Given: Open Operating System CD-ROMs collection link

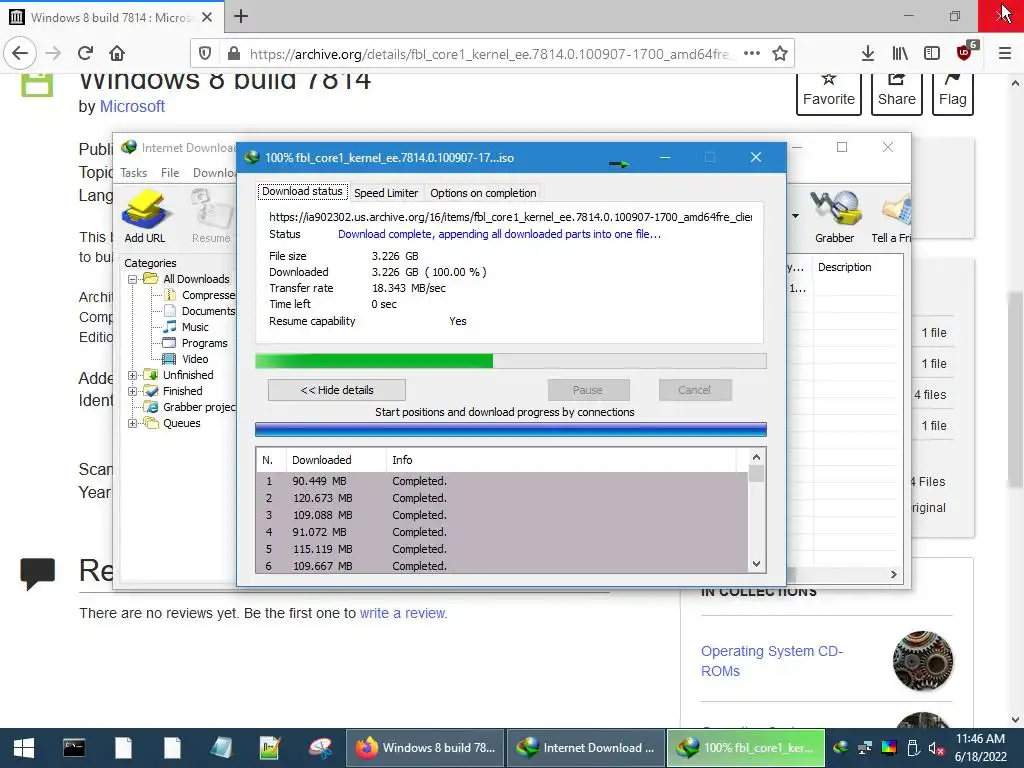Looking at the screenshot, I should click(x=772, y=661).
